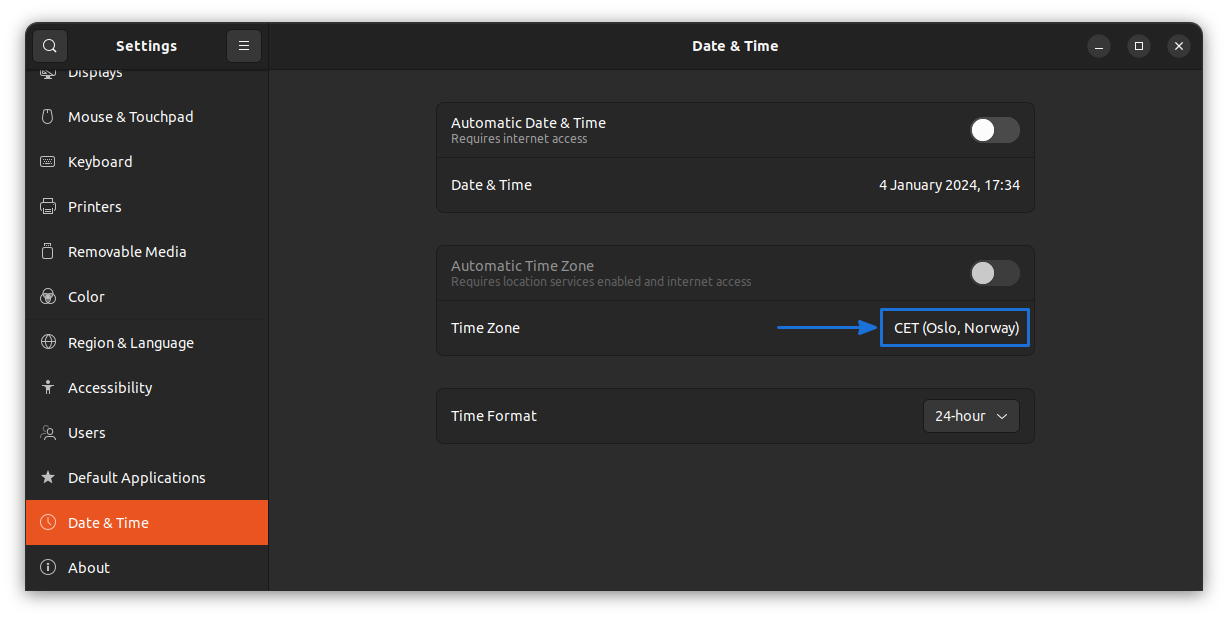Click the Date & Time row to set date
Image resolution: width=1228 pixels, height=619 pixels.
point(735,184)
